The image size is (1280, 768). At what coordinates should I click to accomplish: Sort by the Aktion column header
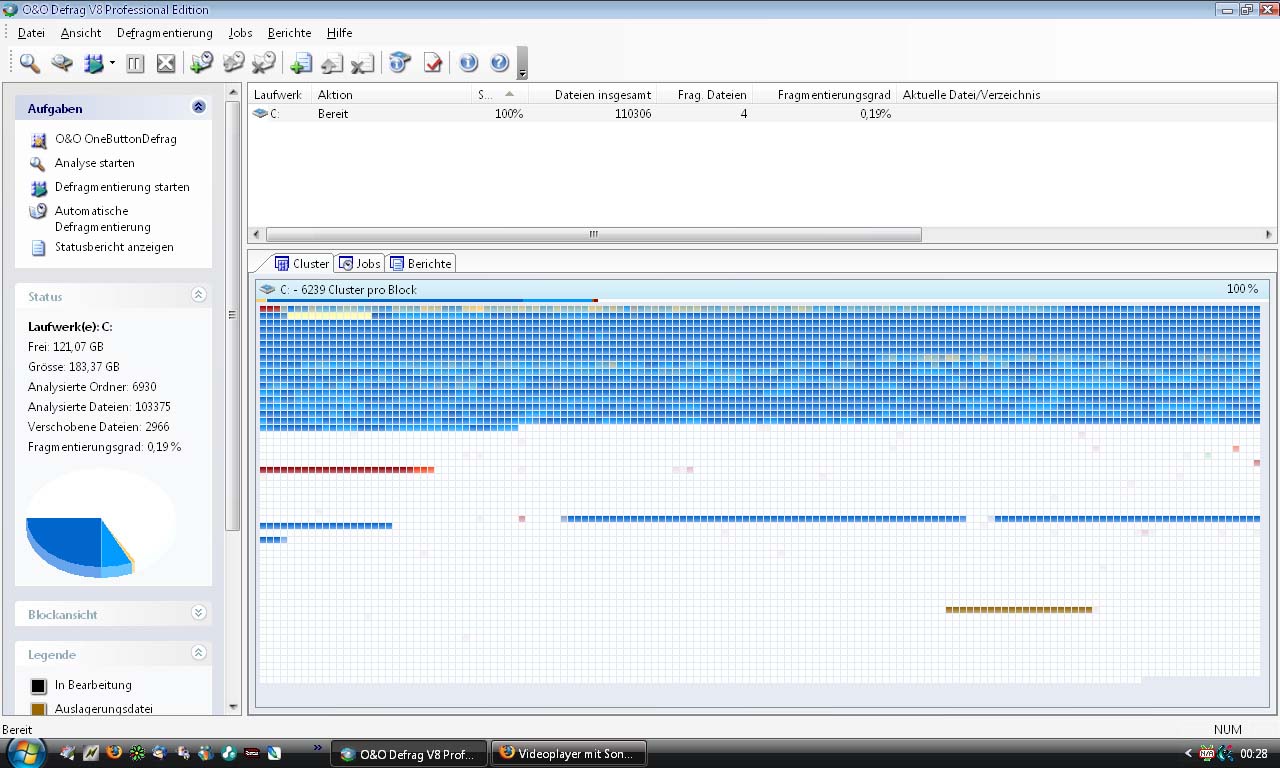click(x=392, y=95)
